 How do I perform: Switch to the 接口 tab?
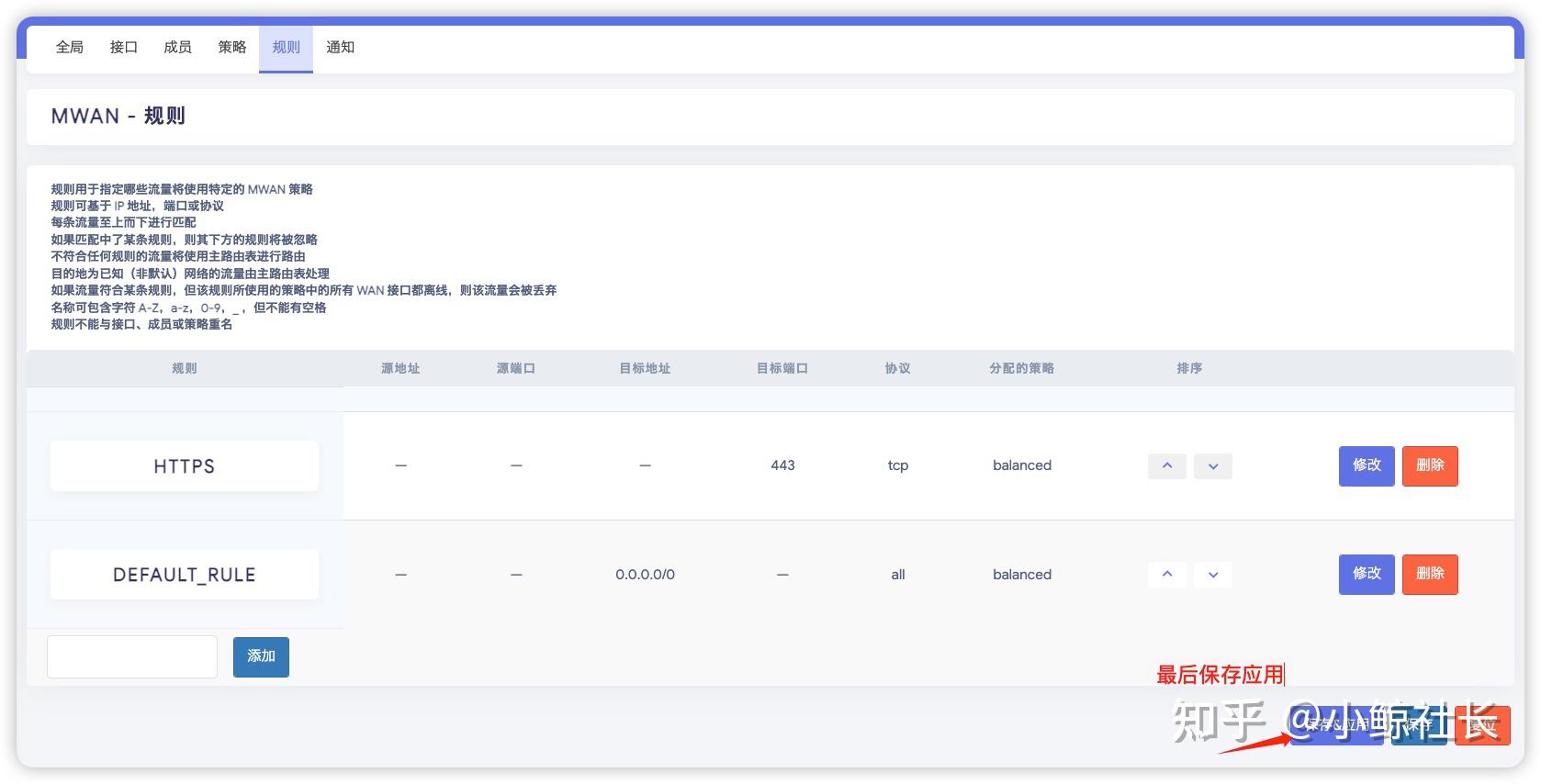[124, 48]
